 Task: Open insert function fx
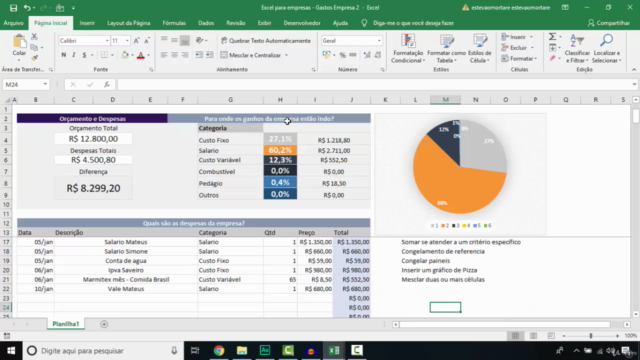(107, 84)
